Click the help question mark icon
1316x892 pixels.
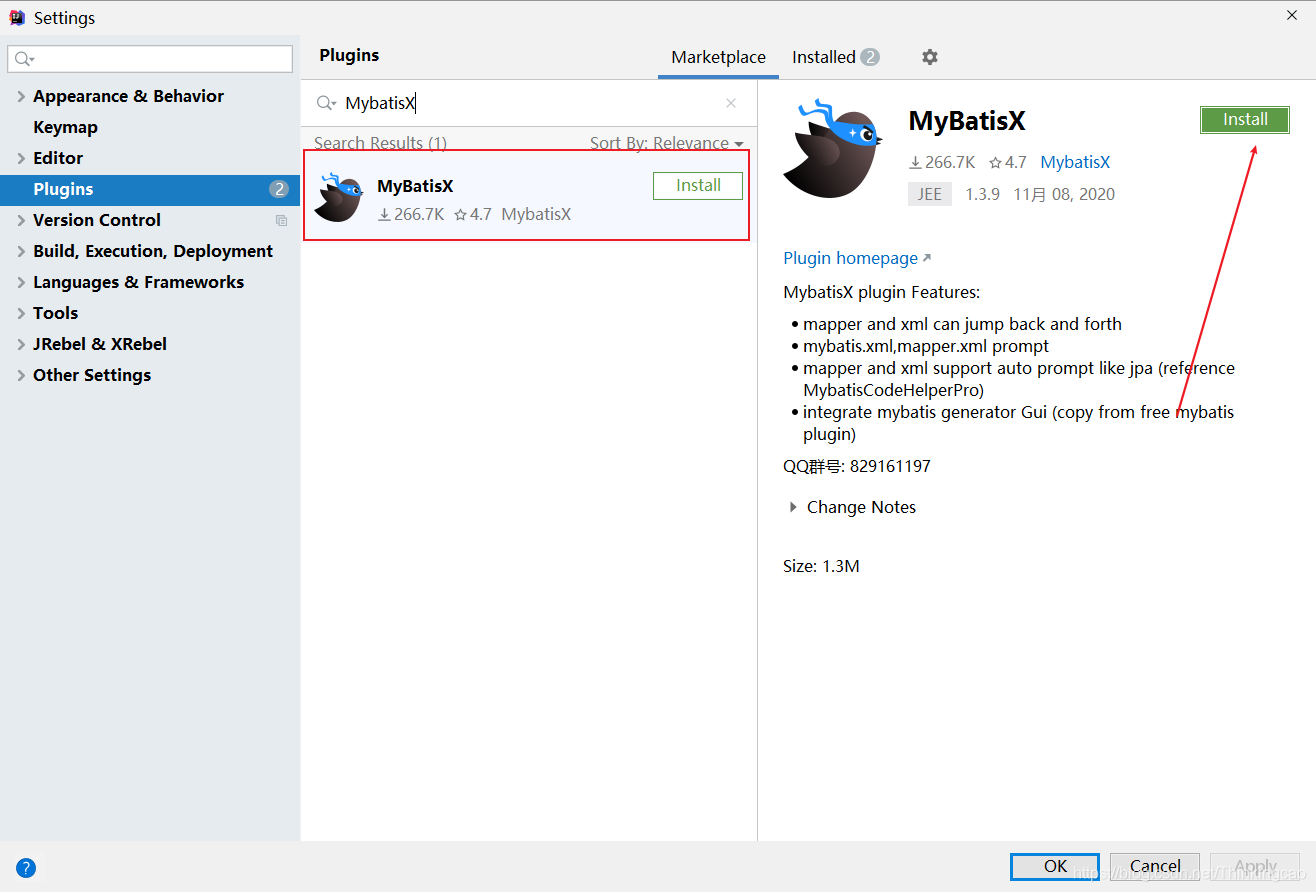[x=26, y=868]
